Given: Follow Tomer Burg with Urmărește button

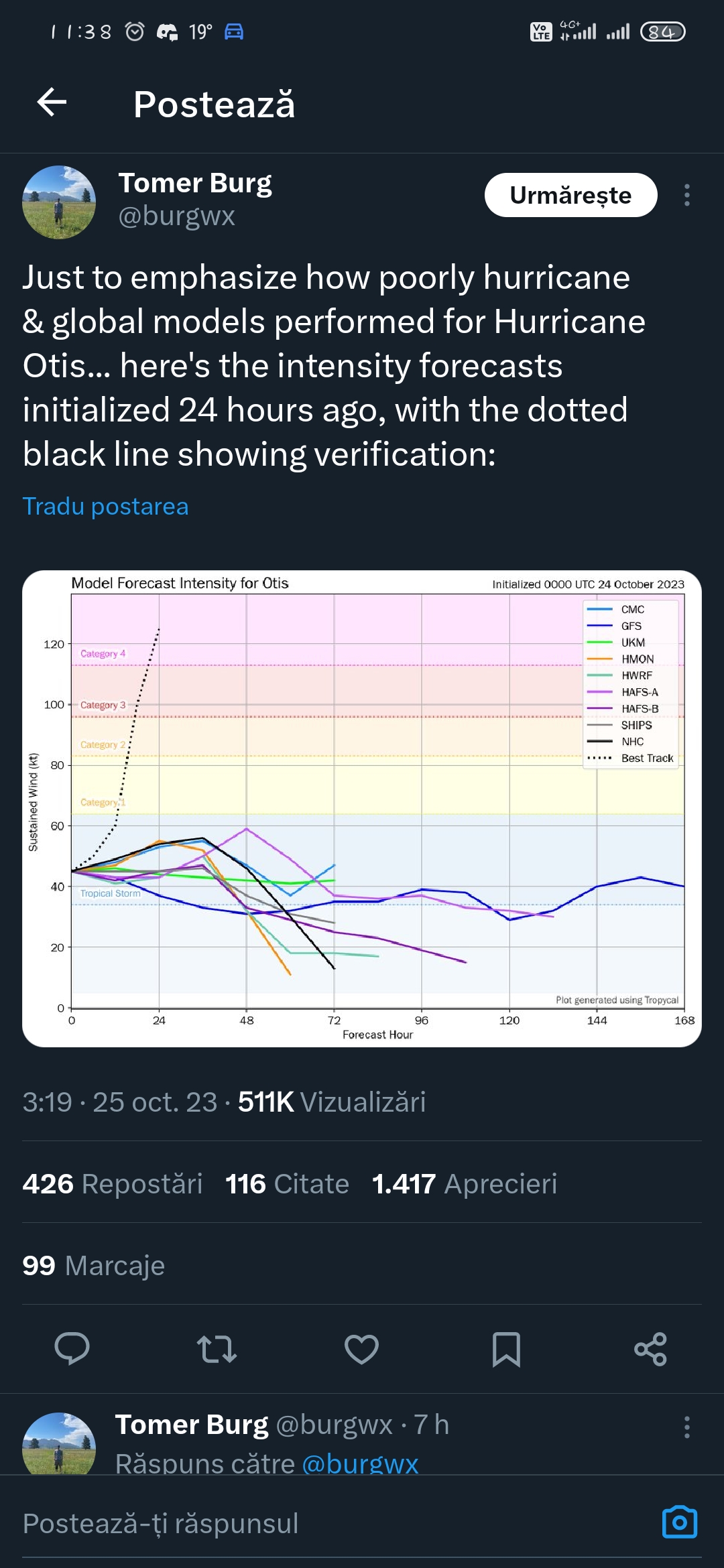Looking at the screenshot, I should pos(570,195).
